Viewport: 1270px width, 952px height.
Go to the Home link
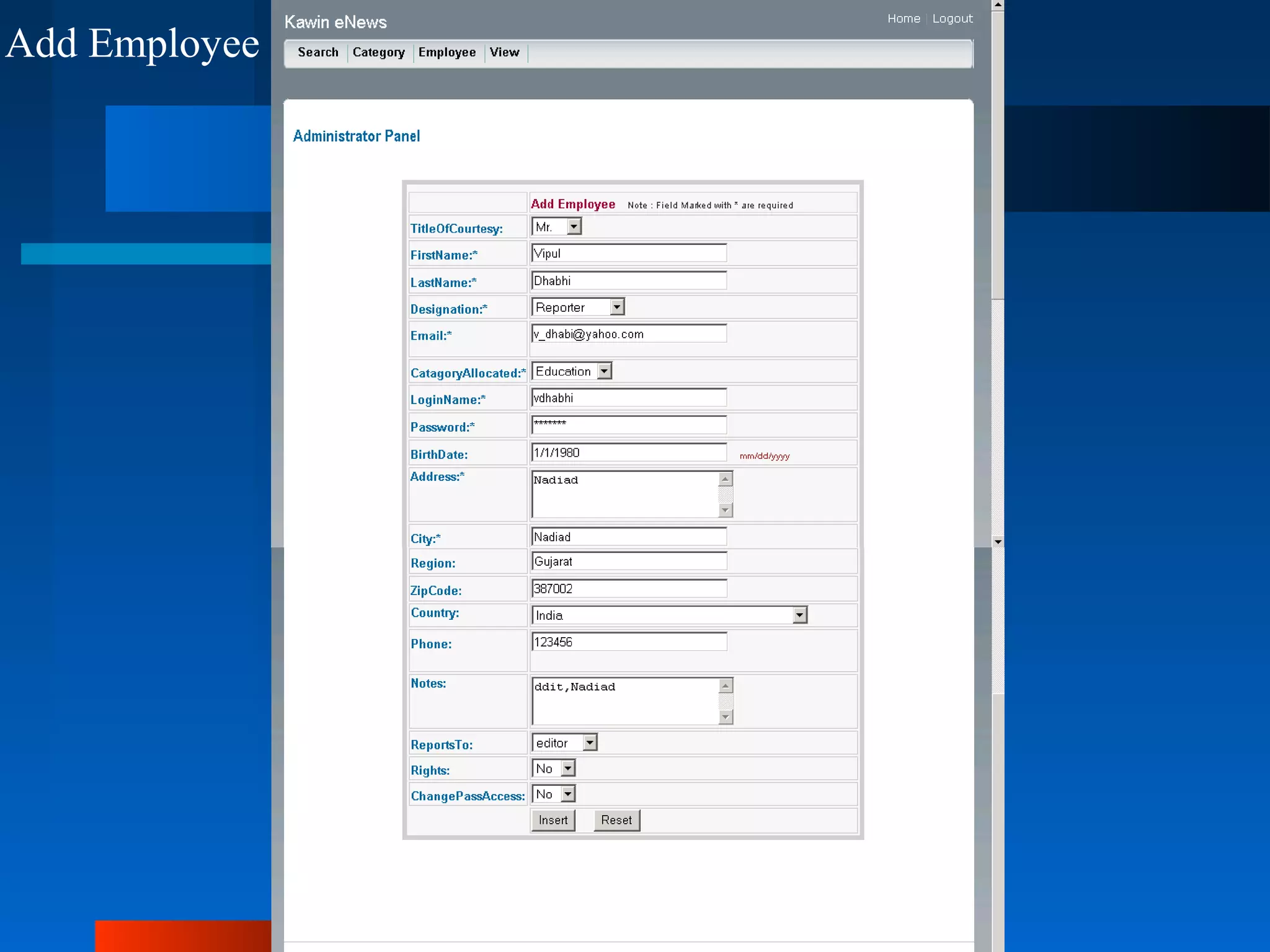(904, 19)
